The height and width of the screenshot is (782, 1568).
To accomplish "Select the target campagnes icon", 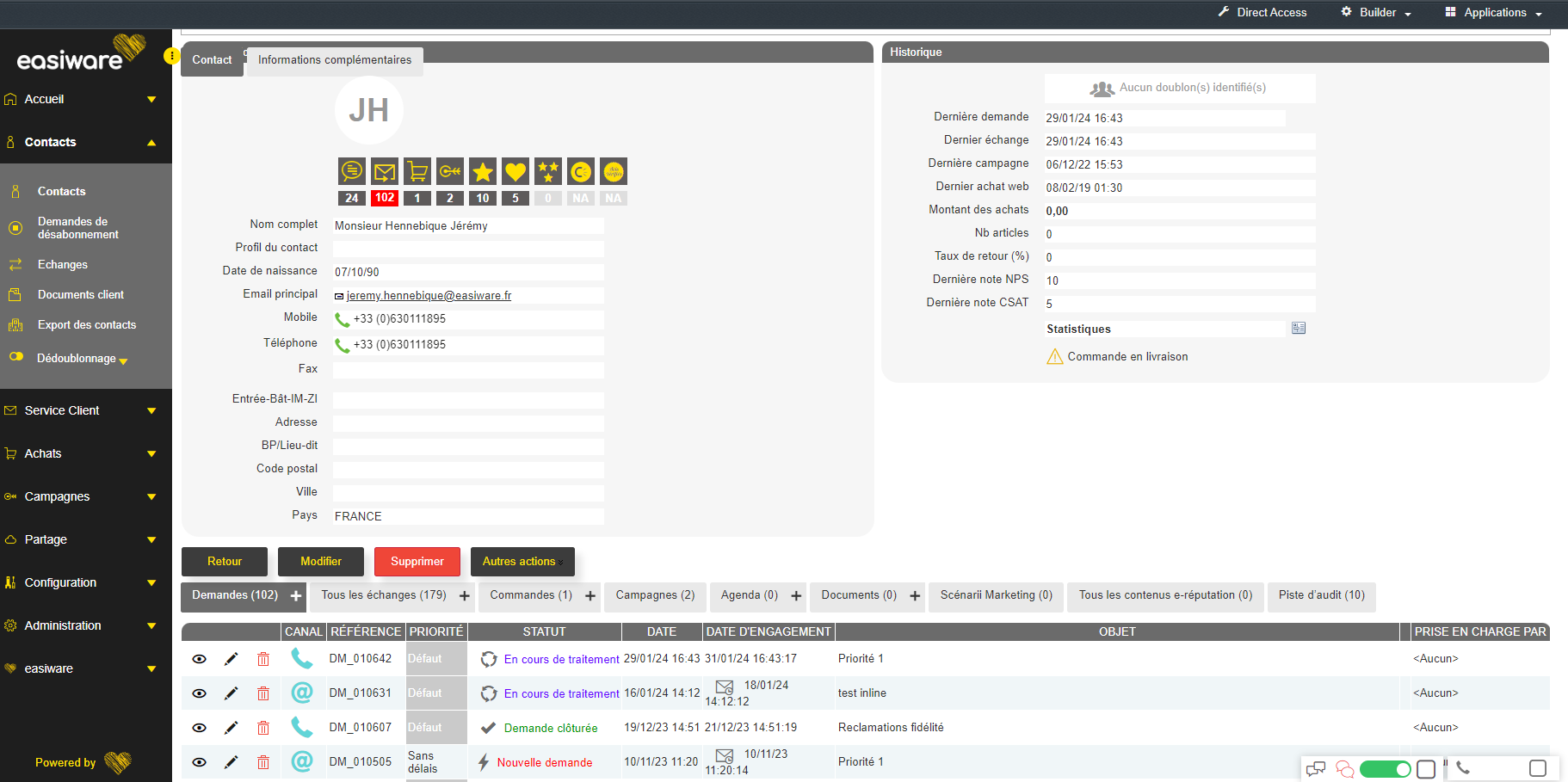I will click(x=449, y=170).
